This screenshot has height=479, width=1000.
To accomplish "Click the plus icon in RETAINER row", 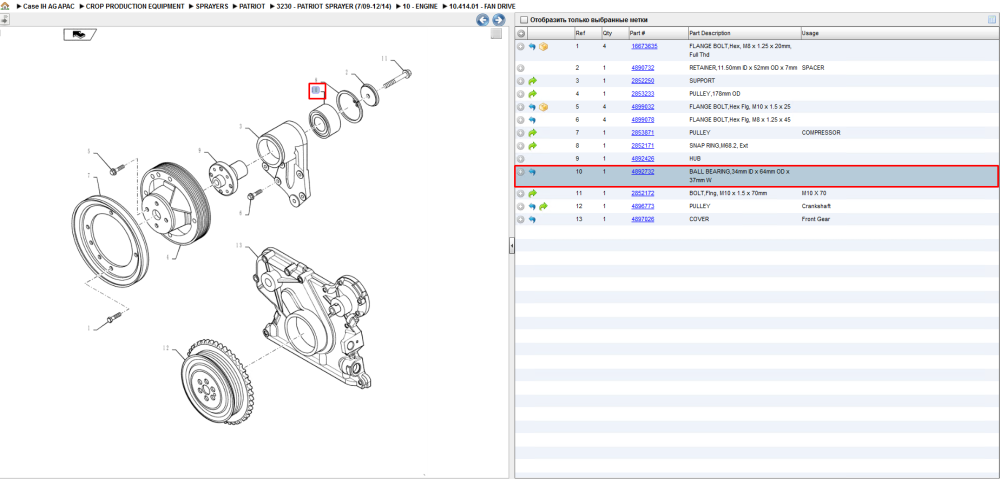I will tap(520, 68).
